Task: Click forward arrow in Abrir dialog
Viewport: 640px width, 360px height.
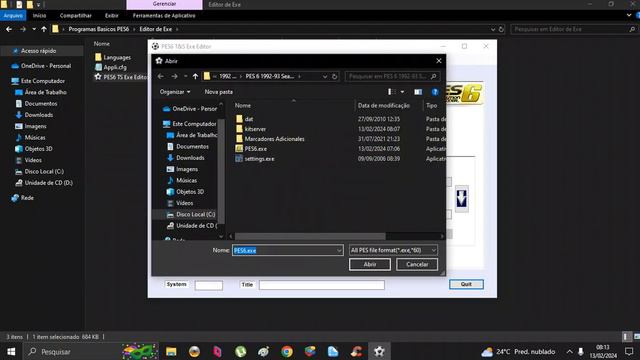Action: point(174,76)
